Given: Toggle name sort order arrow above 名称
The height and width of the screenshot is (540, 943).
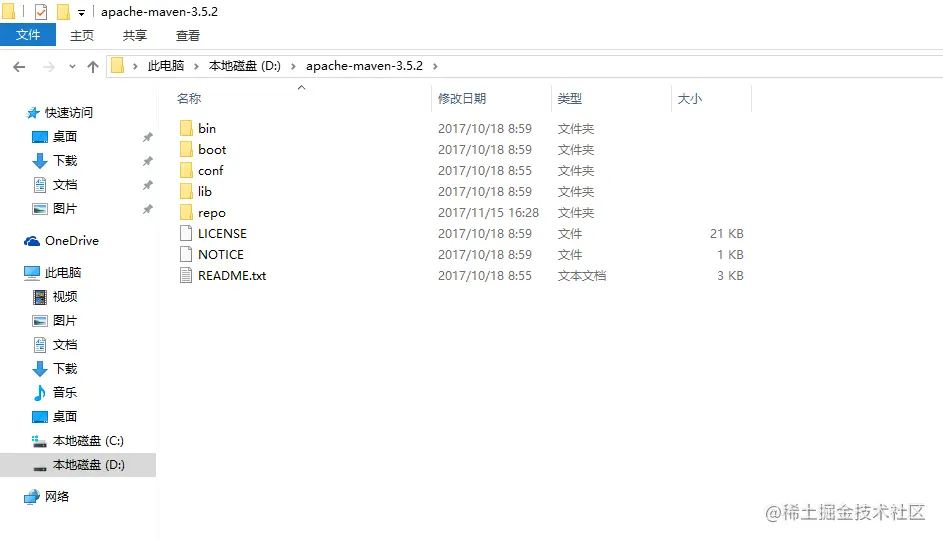Looking at the screenshot, I should [302, 88].
